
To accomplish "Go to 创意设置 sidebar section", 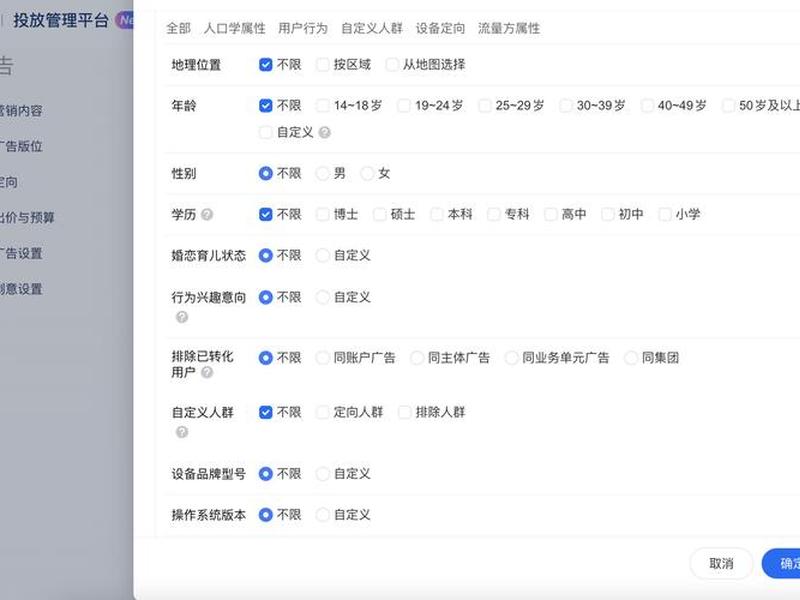I will (20, 289).
